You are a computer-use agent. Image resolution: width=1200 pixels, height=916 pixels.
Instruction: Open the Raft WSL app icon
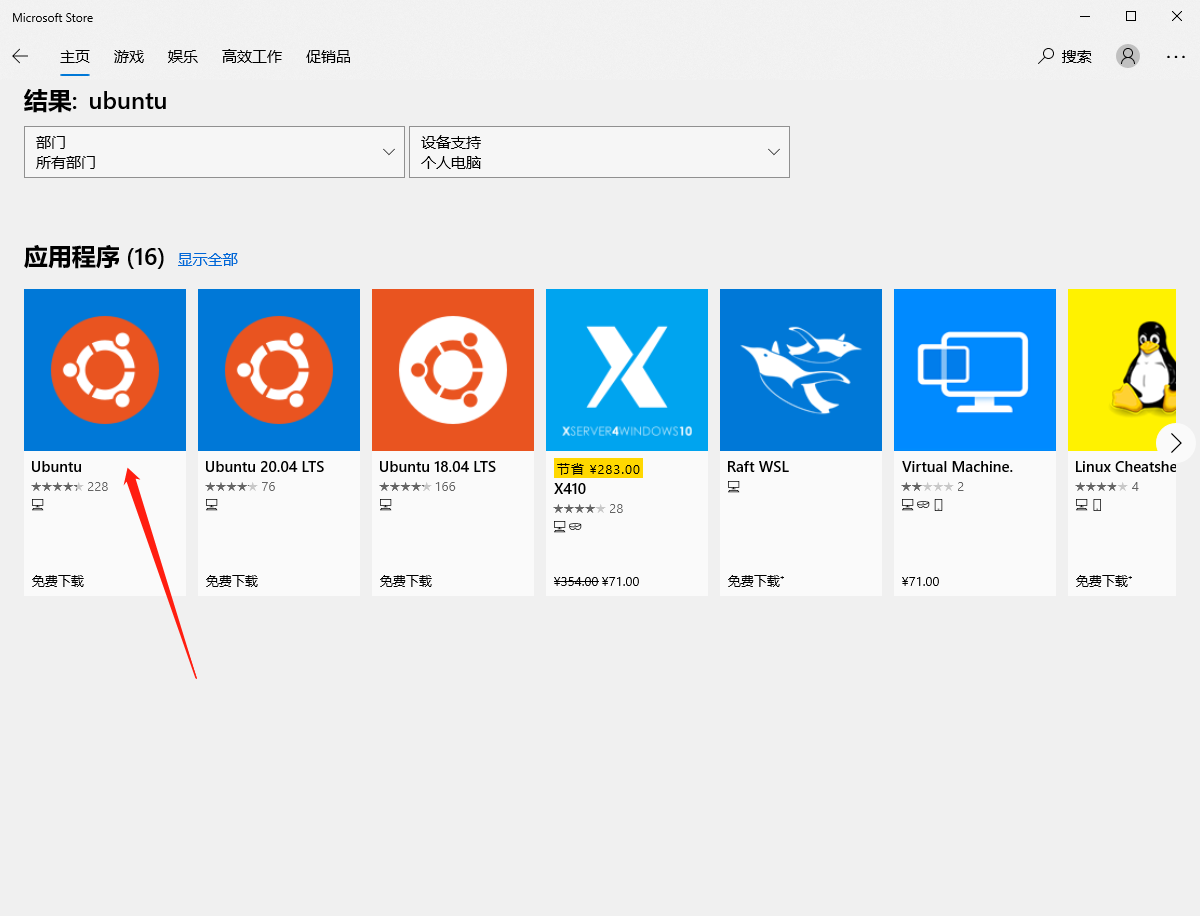(801, 370)
